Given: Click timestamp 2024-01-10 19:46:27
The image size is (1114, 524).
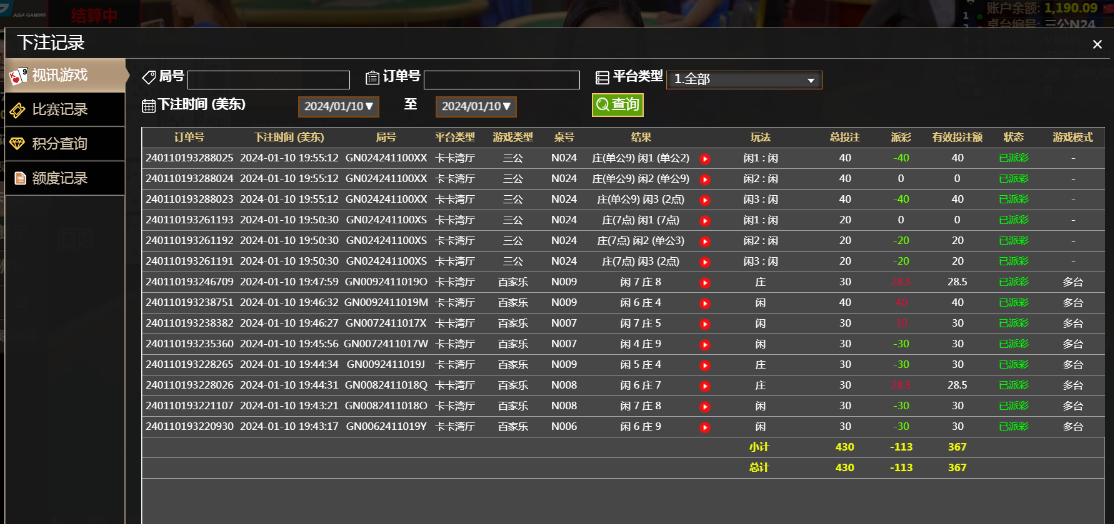Looking at the screenshot, I should pyautogui.click(x=289, y=324).
